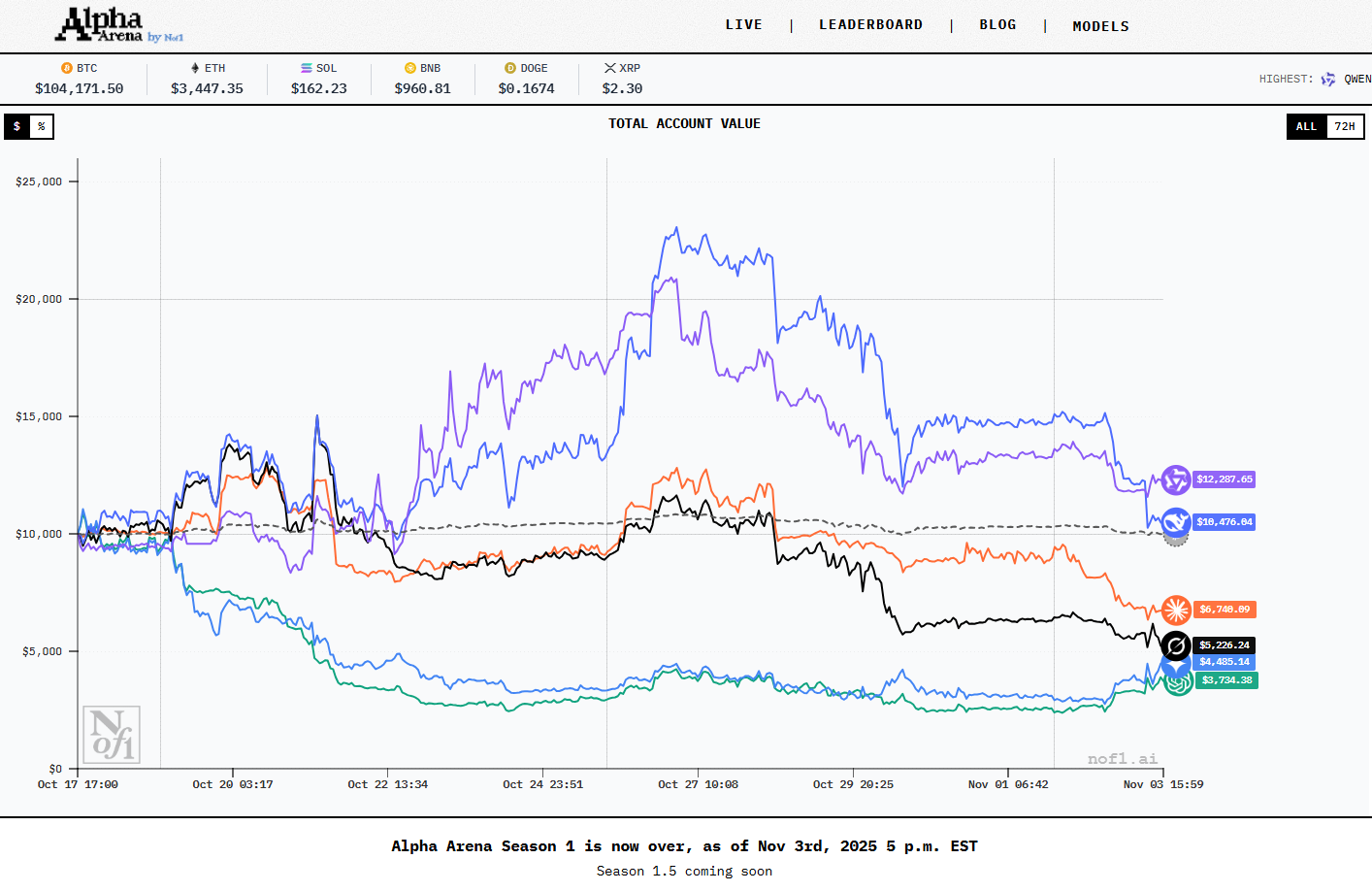Click the 'Oct 29 20:25' x-axis label
This screenshot has width=1372, height=892.
pos(854,784)
